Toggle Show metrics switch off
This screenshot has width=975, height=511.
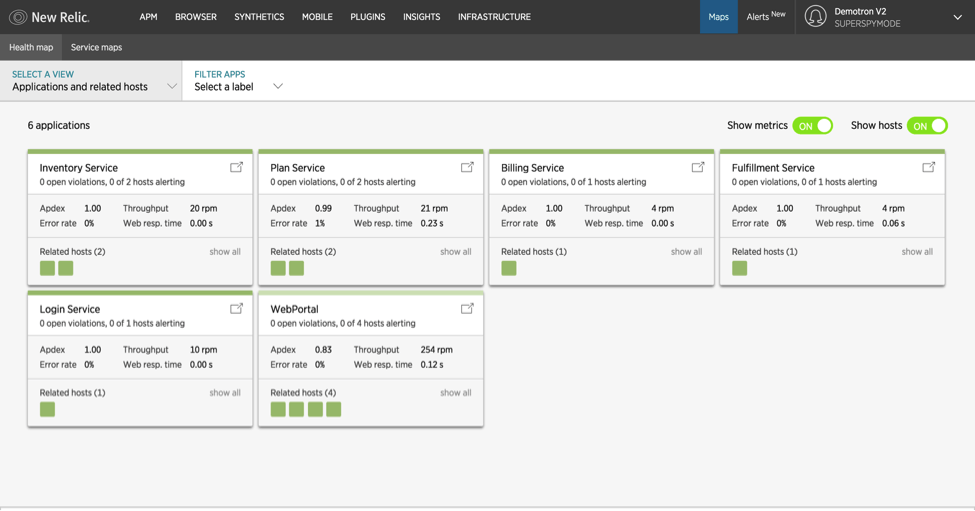click(x=813, y=126)
